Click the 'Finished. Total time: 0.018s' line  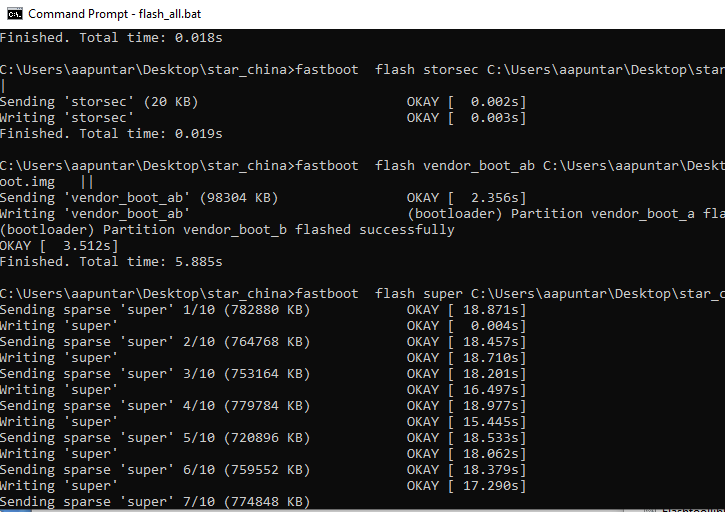111,37
